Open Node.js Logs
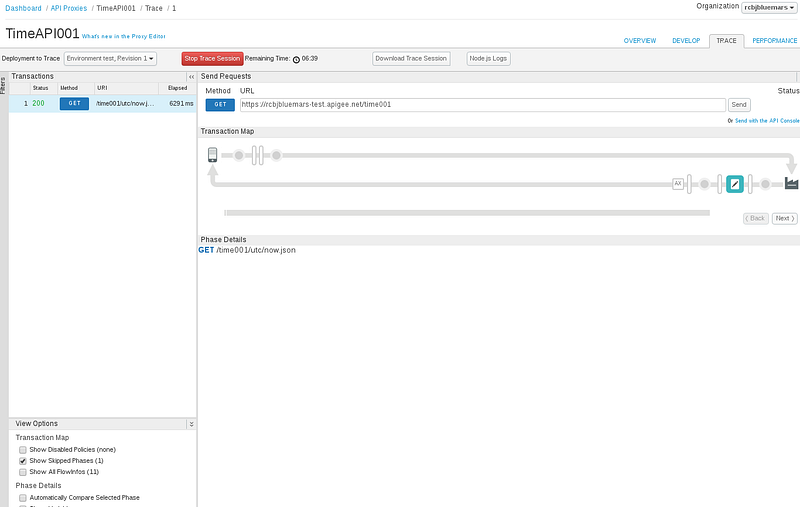Screen dimensions: 800x507 tap(488, 59)
